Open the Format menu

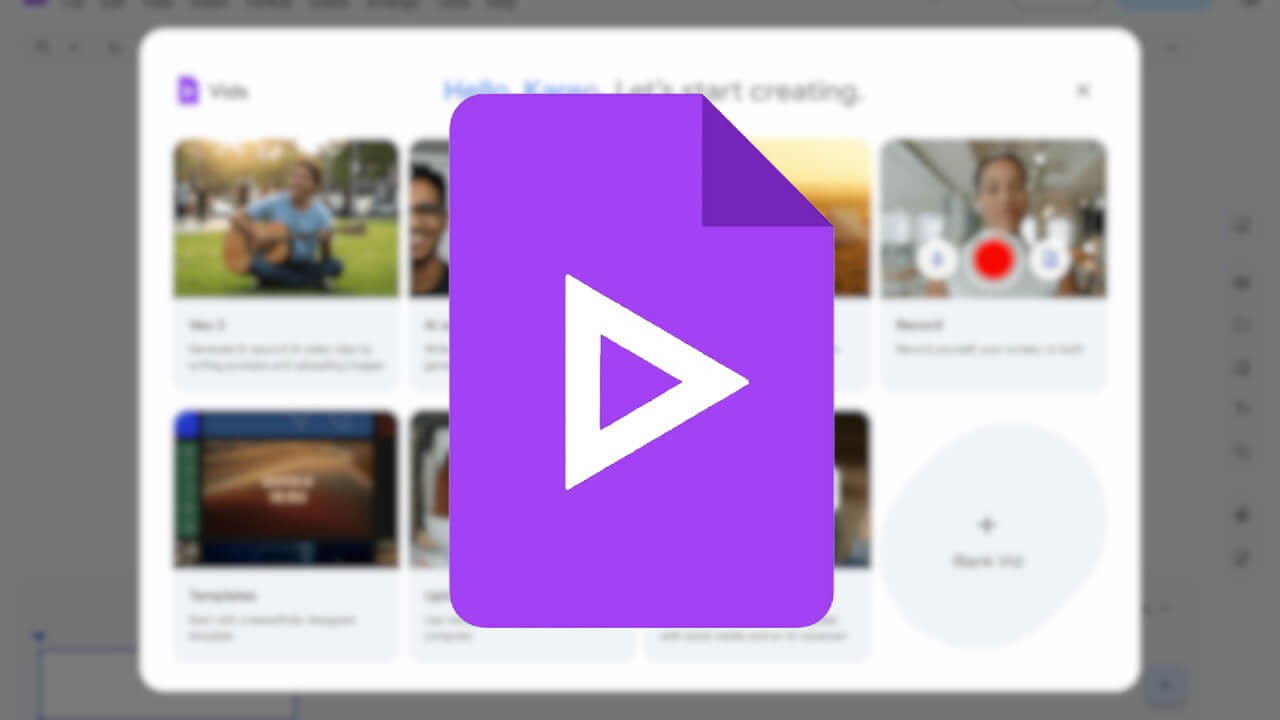pos(268,4)
